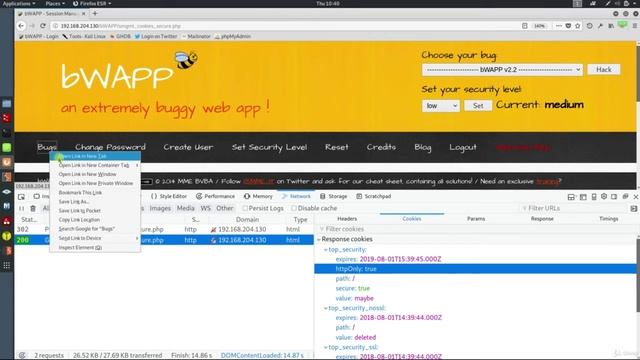The image size is (640, 360).
Task: Collapse the top_security cookie node
Action: tap(326, 249)
